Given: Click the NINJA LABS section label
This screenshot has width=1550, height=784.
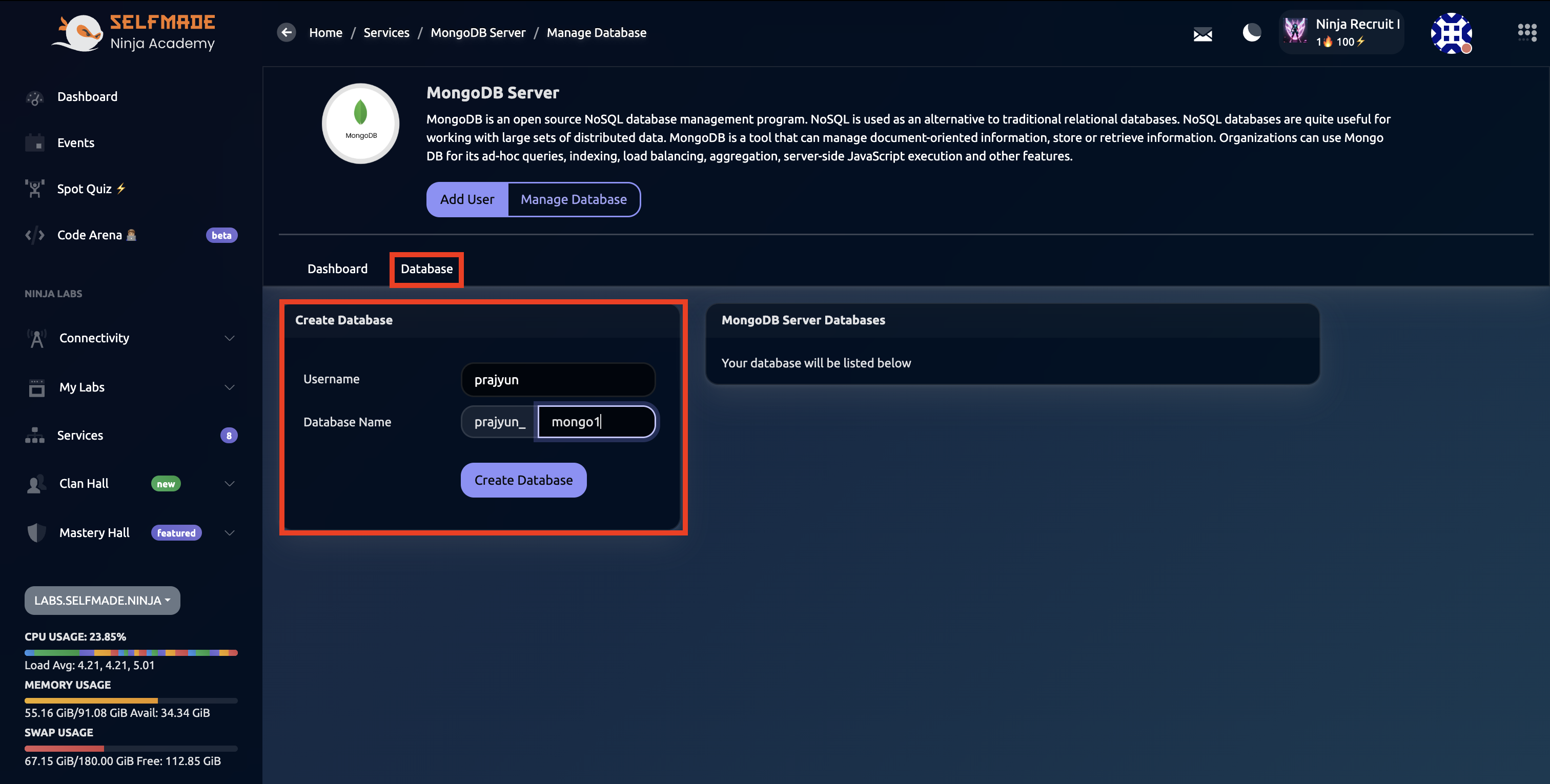Looking at the screenshot, I should (53, 294).
